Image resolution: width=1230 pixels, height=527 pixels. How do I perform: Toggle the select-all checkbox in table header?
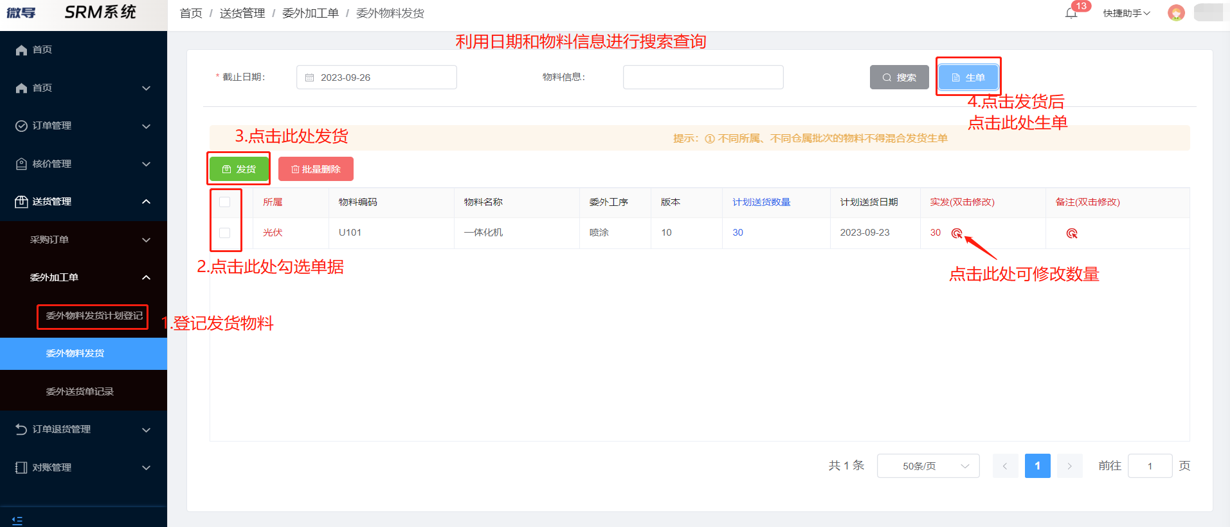click(225, 202)
